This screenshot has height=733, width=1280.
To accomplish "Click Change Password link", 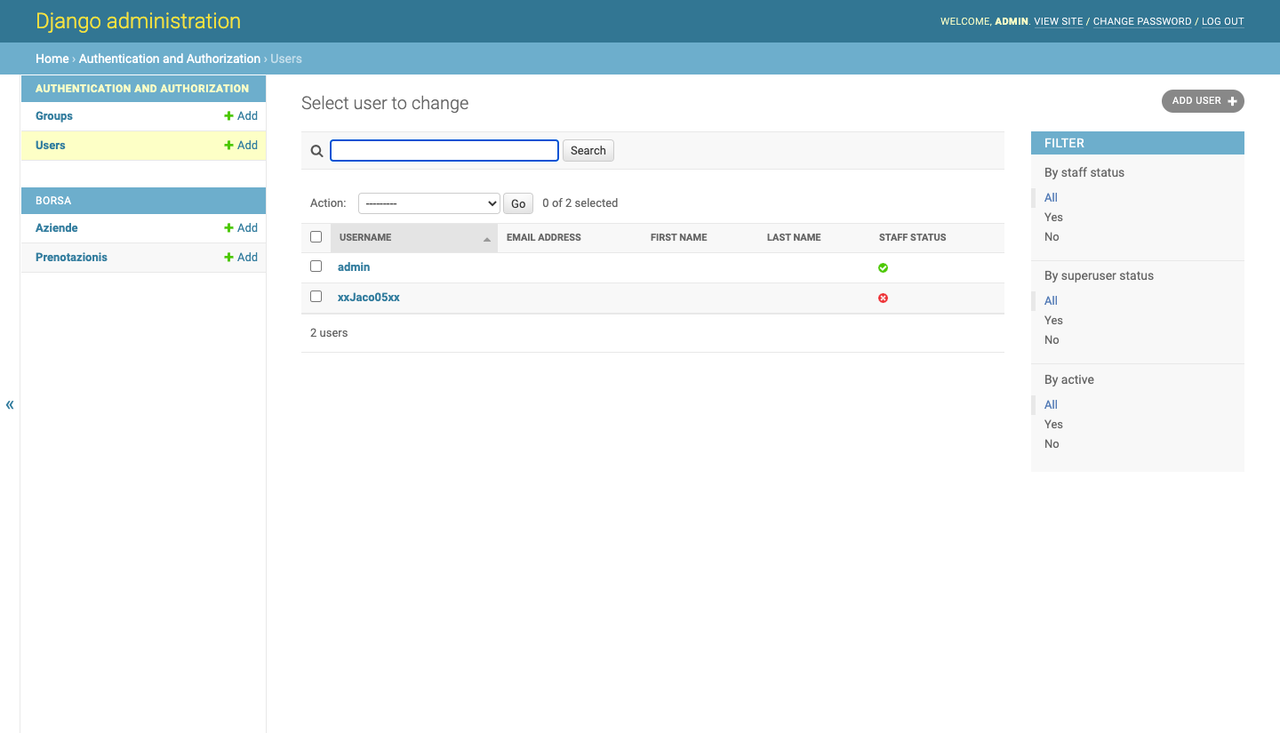I will coord(1142,21).
